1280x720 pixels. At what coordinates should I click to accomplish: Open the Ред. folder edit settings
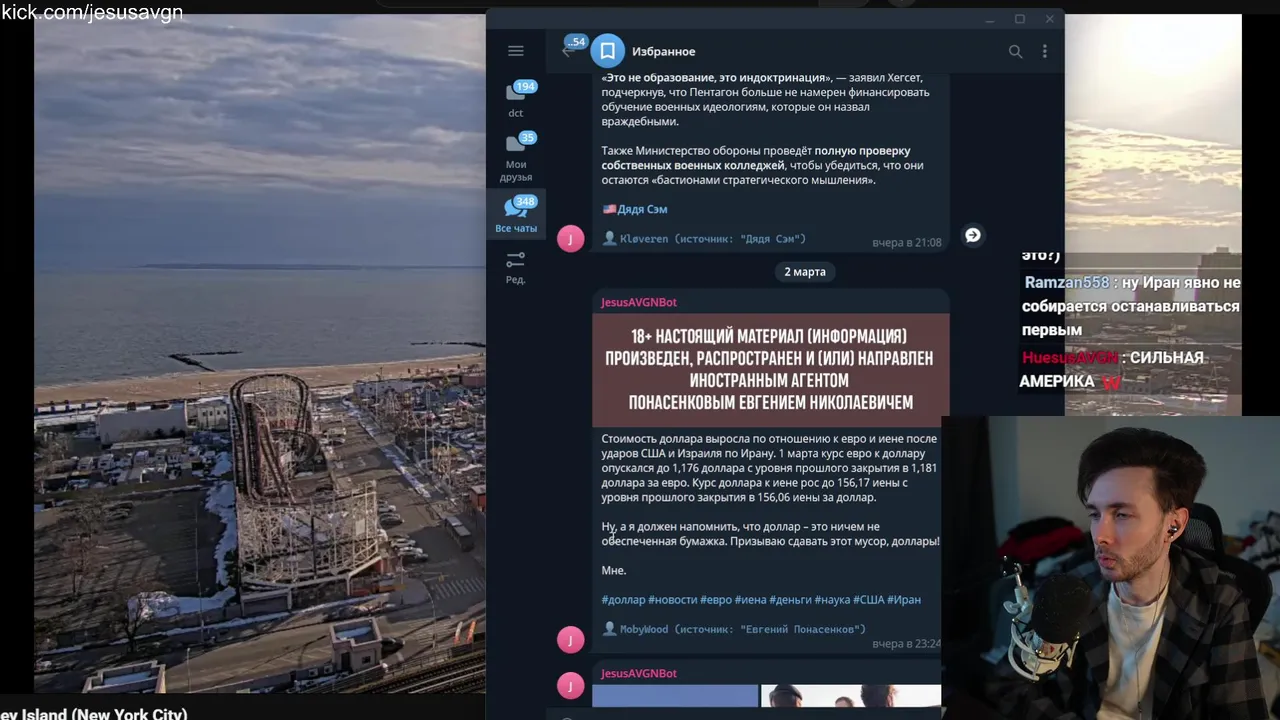(516, 267)
